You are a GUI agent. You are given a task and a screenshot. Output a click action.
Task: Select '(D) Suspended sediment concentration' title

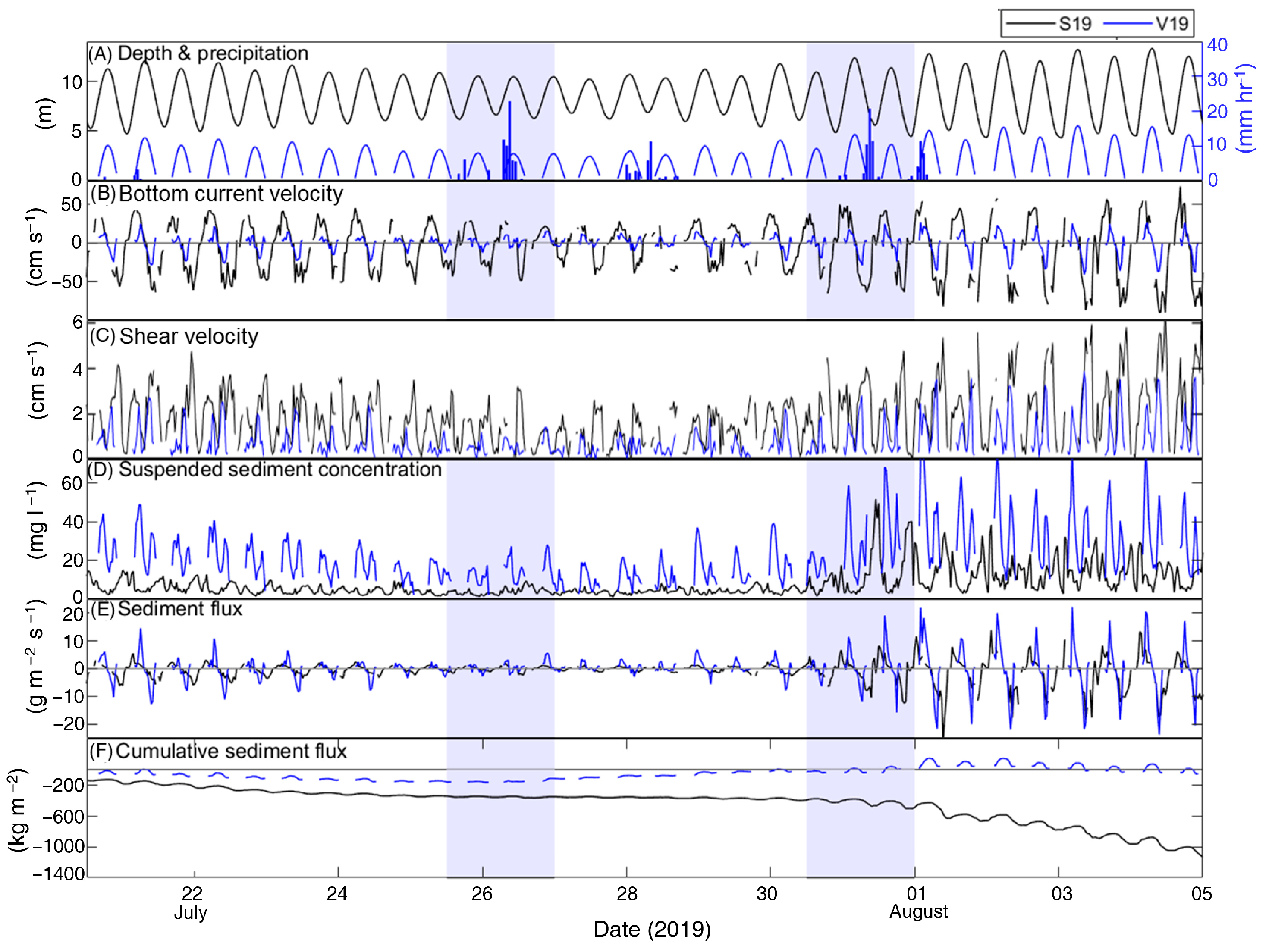[x=265, y=469]
